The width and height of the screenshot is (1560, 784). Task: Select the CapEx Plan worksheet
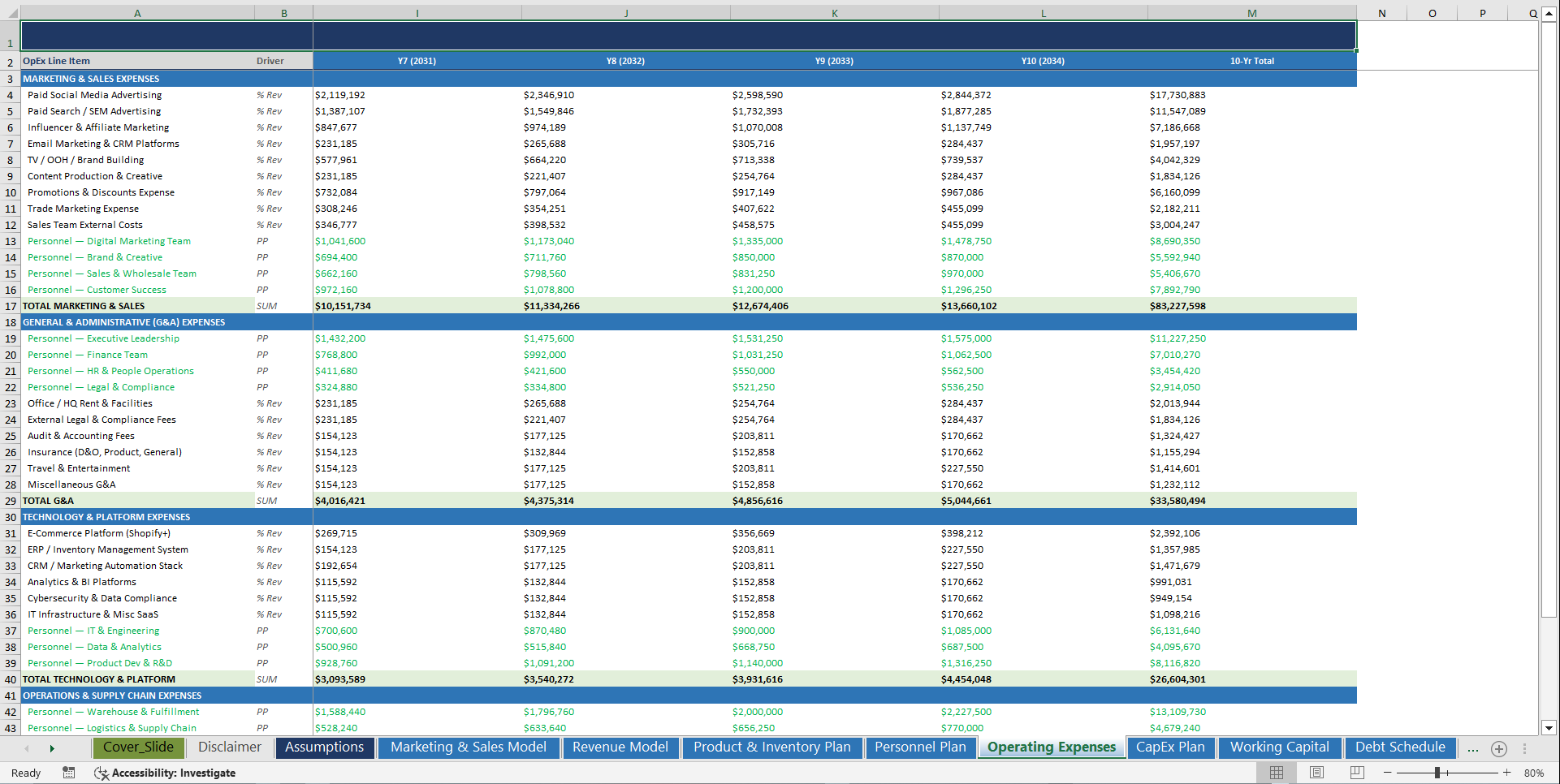point(1170,747)
